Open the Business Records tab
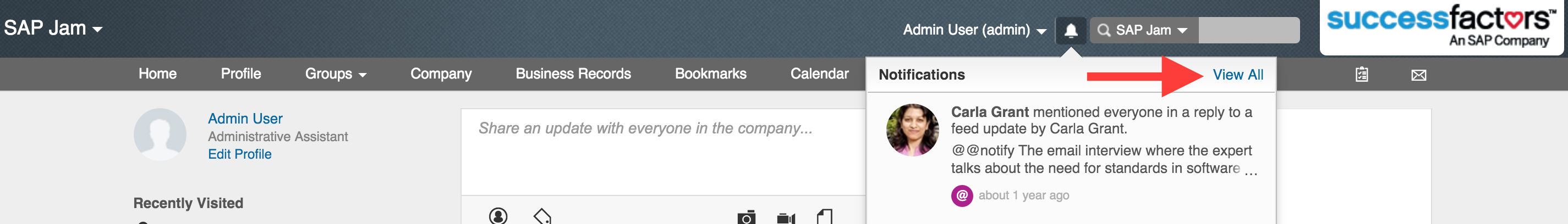The width and height of the screenshot is (1568, 224). pos(573,74)
